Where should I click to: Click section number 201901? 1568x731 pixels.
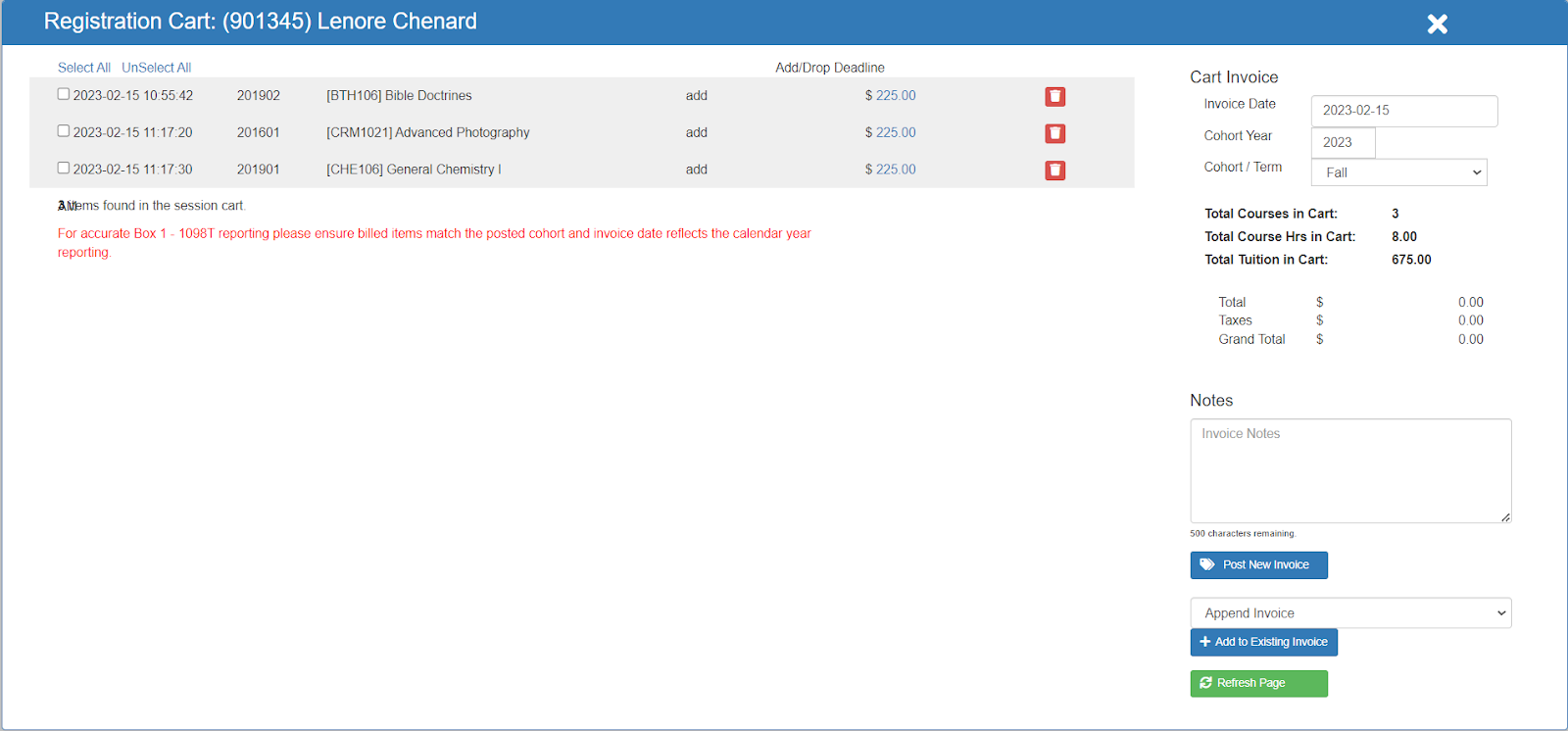tap(259, 170)
